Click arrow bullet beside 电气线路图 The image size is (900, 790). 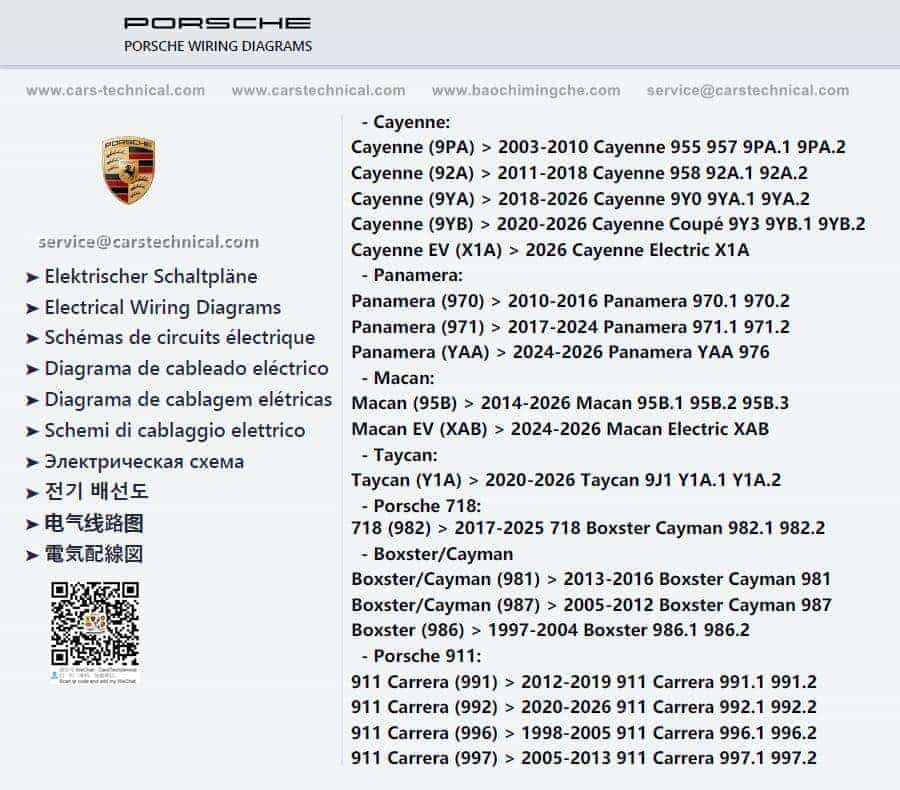pos(32,525)
